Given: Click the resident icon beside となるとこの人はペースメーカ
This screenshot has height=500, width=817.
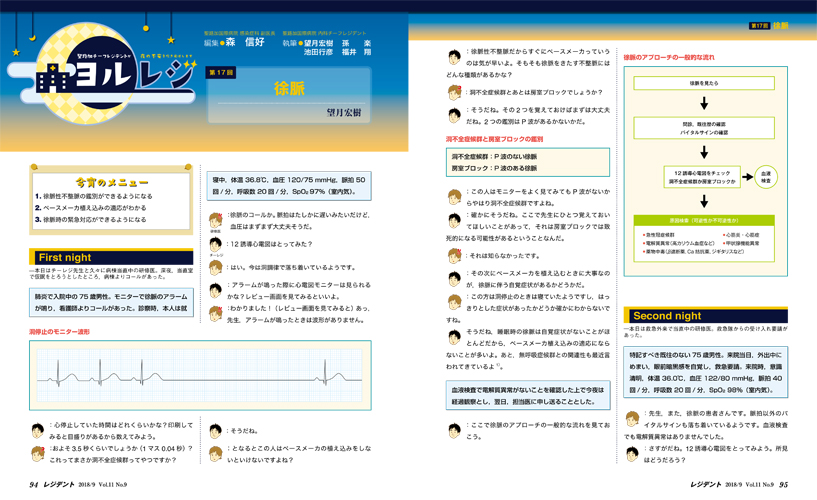Looking at the screenshot, I should tap(216, 454).
